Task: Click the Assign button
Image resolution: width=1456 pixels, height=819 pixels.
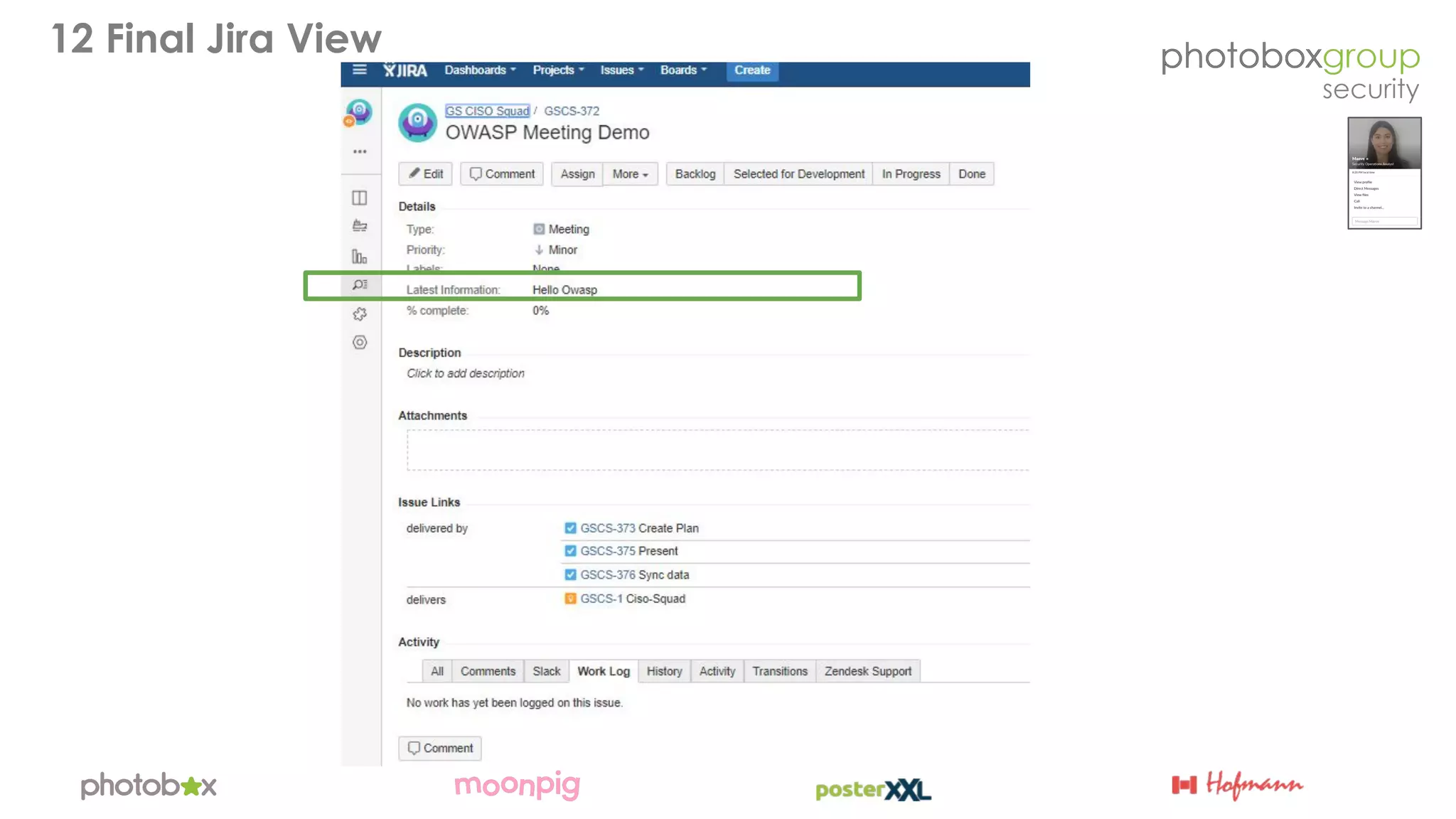Action: [577, 174]
